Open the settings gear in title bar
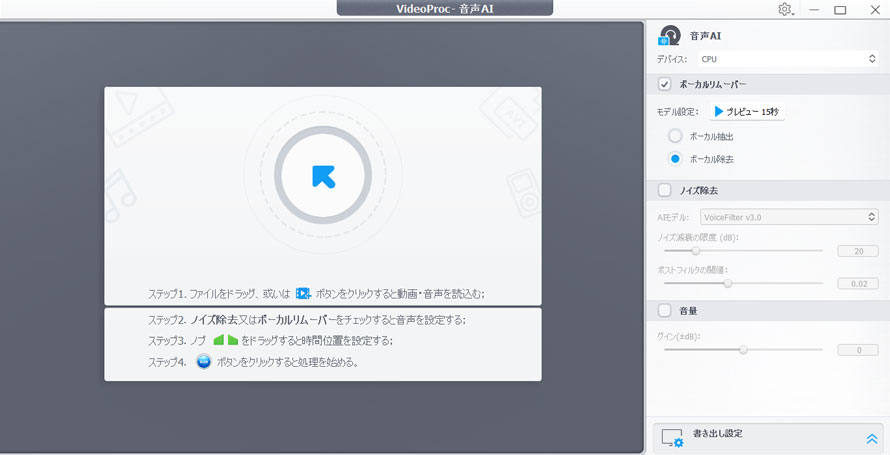Screen dimensions: 890x455 point(785,9)
